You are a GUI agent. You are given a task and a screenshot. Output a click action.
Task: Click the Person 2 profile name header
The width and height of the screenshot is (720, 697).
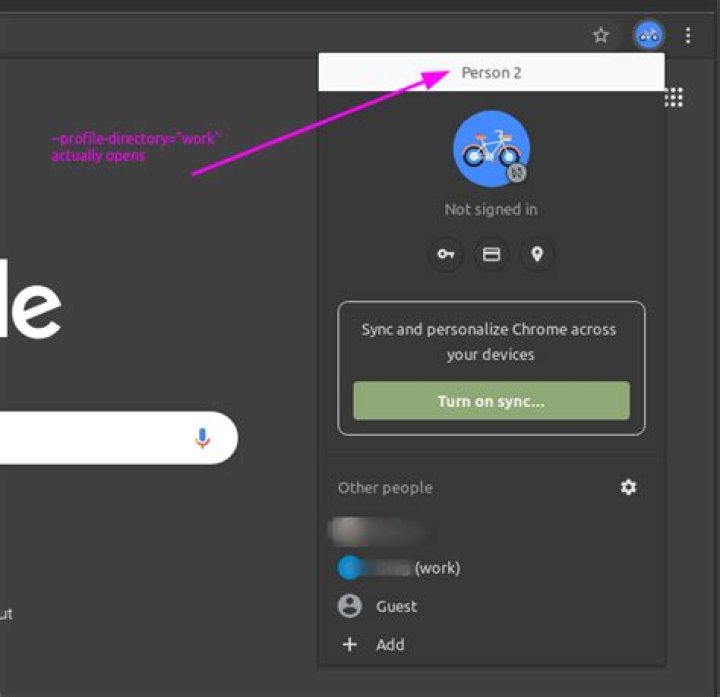point(491,73)
